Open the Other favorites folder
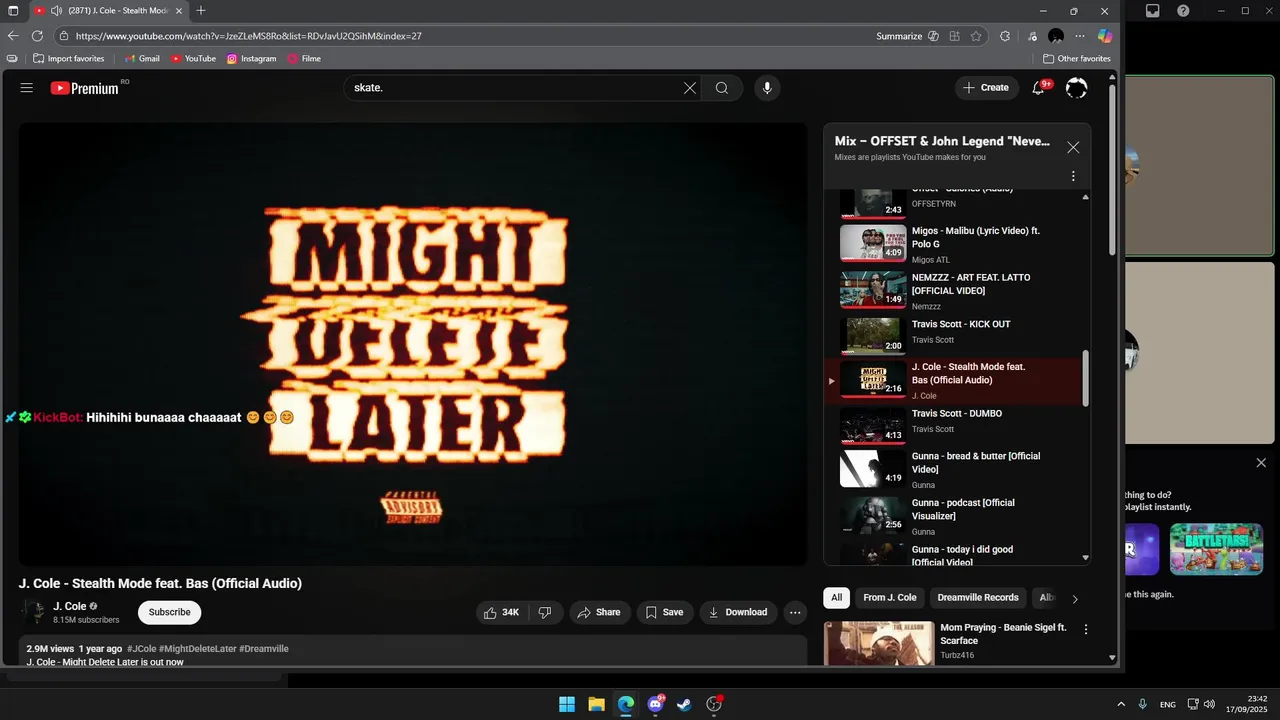The image size is (1280, 720). click(x=1077, y=59)
